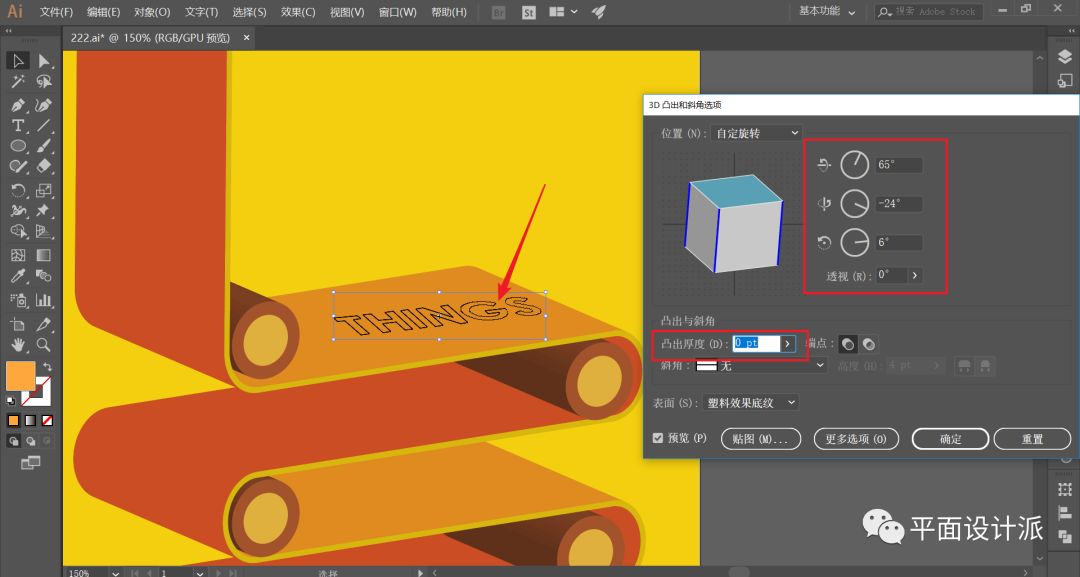
Task: Activate the Zoom magnifier tool
Action: pos(44,345)
